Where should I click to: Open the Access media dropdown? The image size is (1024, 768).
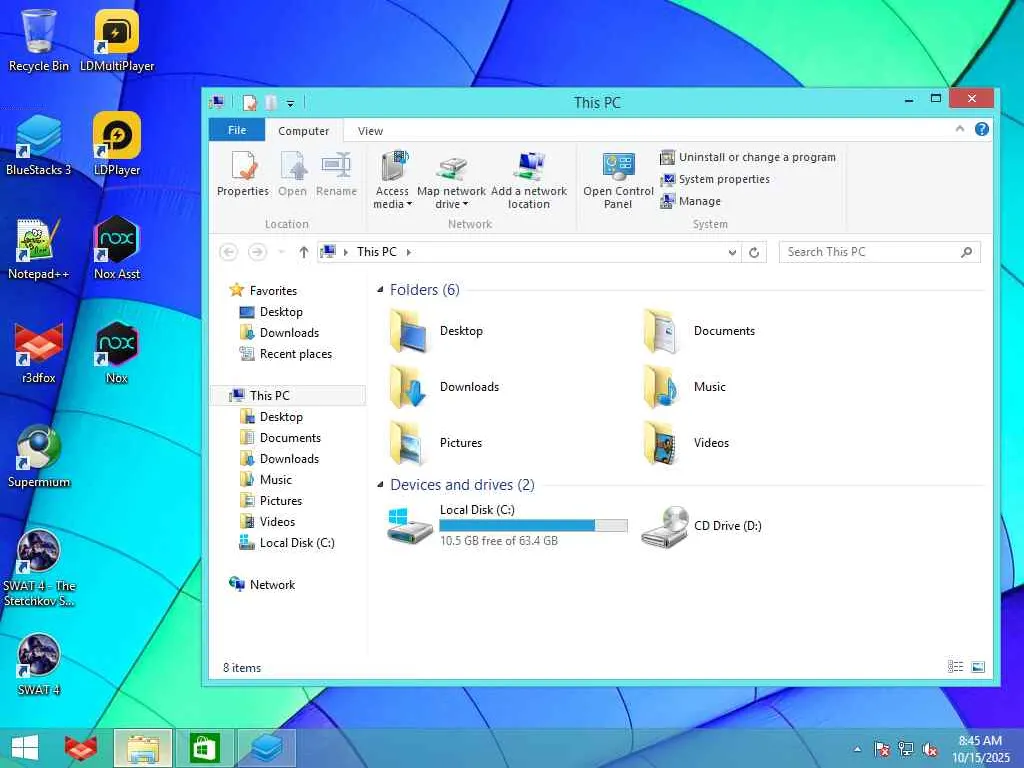point(392,180)
